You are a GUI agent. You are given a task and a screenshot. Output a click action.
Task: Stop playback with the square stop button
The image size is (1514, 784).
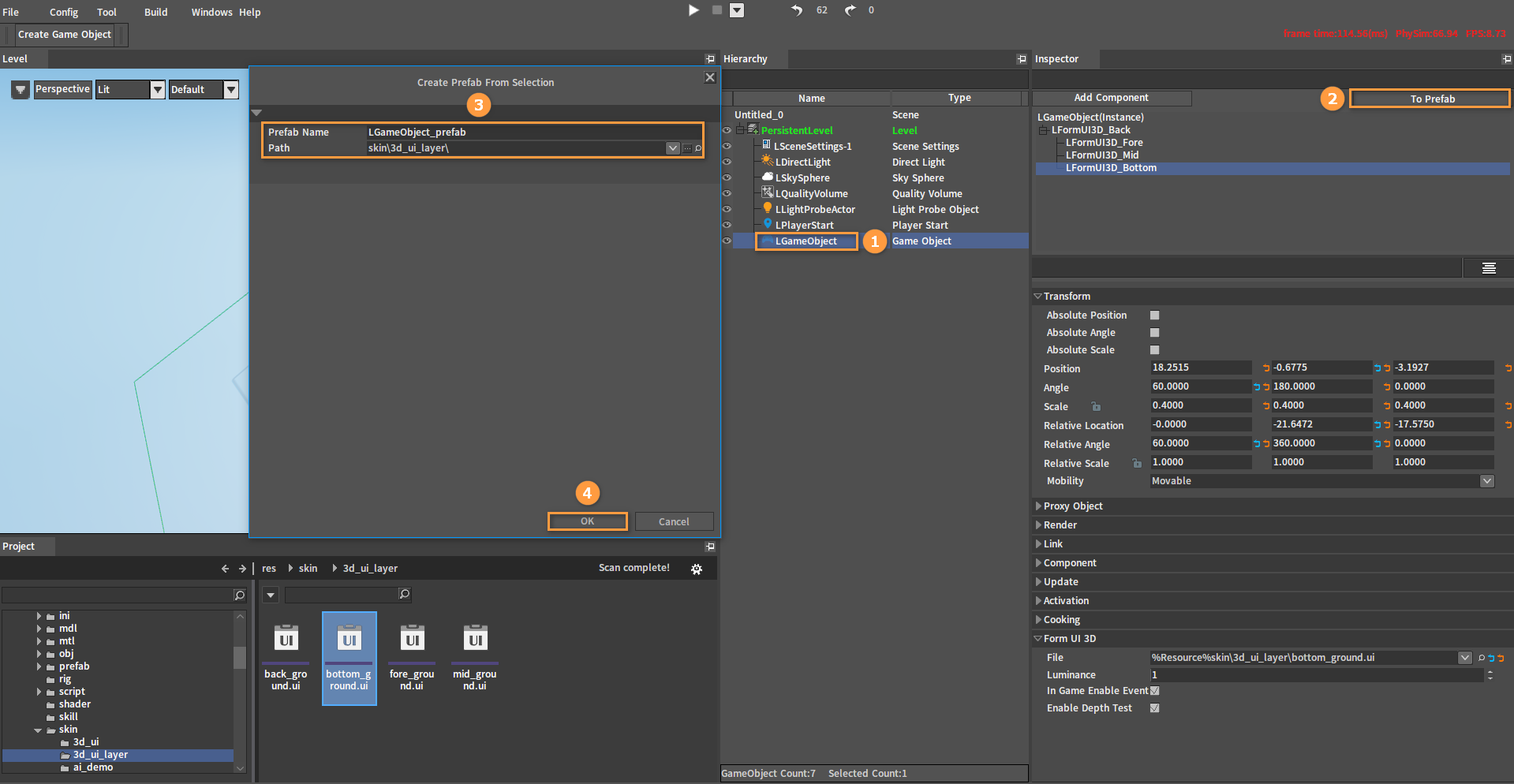click(717, 10)
